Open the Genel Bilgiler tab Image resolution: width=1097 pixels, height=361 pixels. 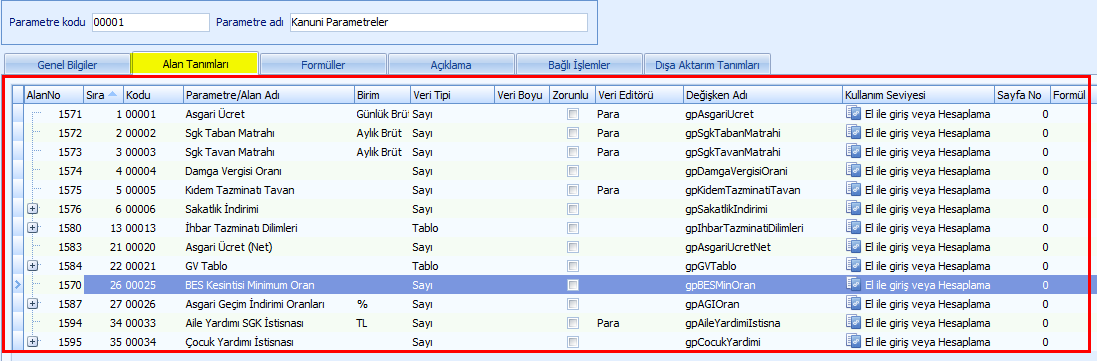pyautogui.click(x=67, y=64)
